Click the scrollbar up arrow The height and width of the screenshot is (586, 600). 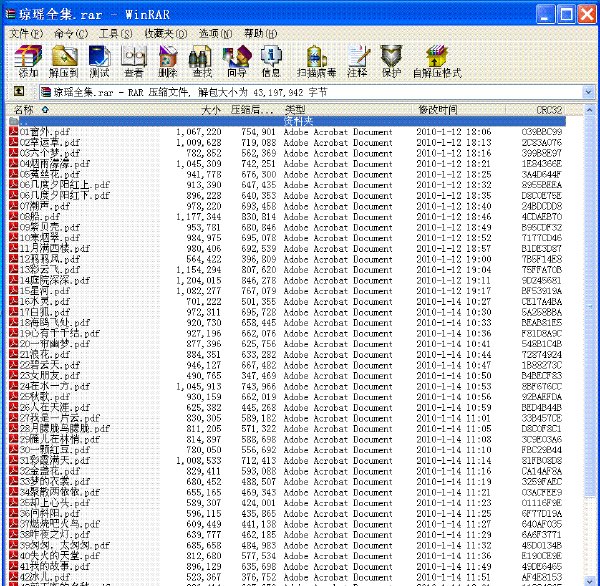click(x=589, y=110)
